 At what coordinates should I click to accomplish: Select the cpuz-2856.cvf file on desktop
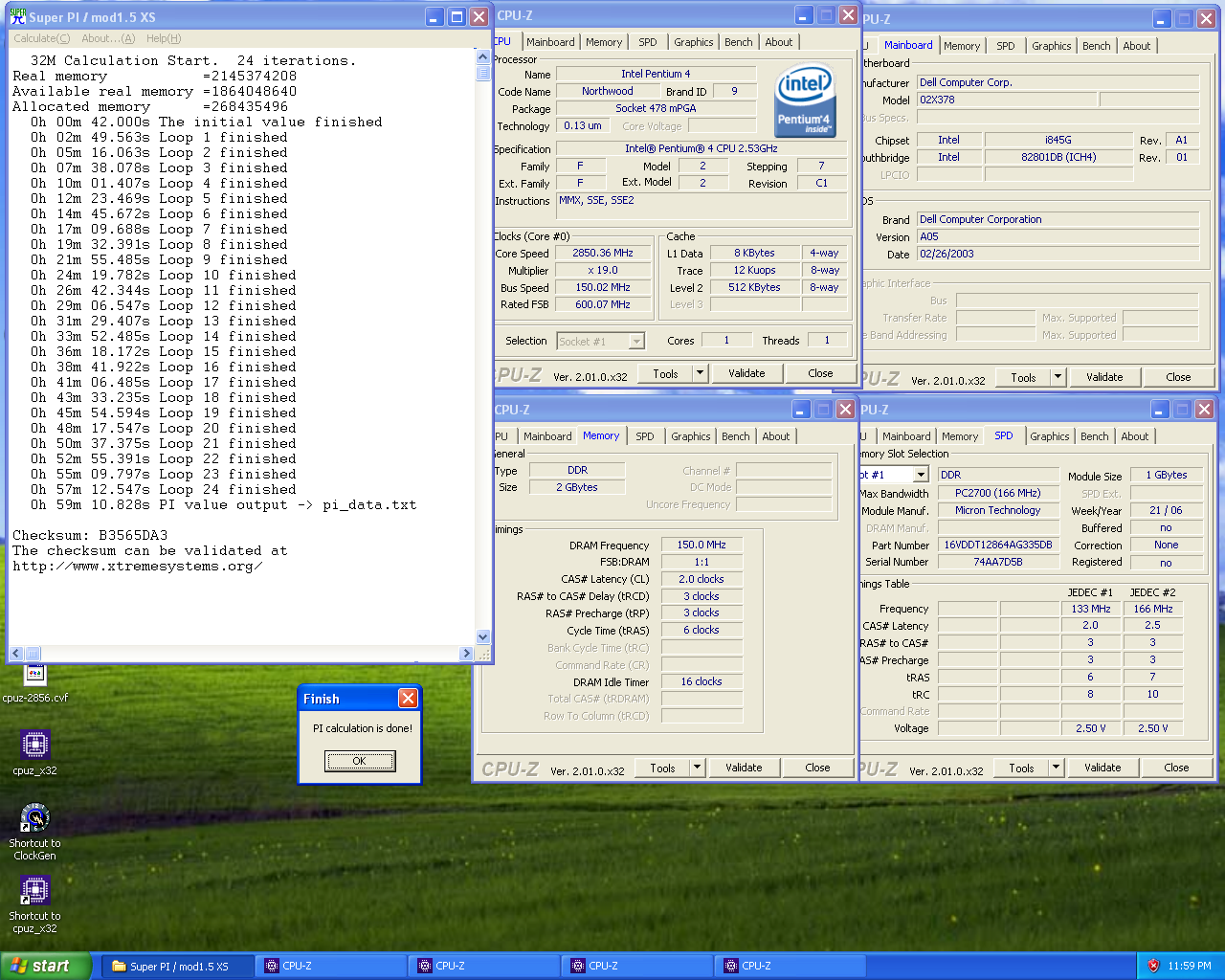34,682
